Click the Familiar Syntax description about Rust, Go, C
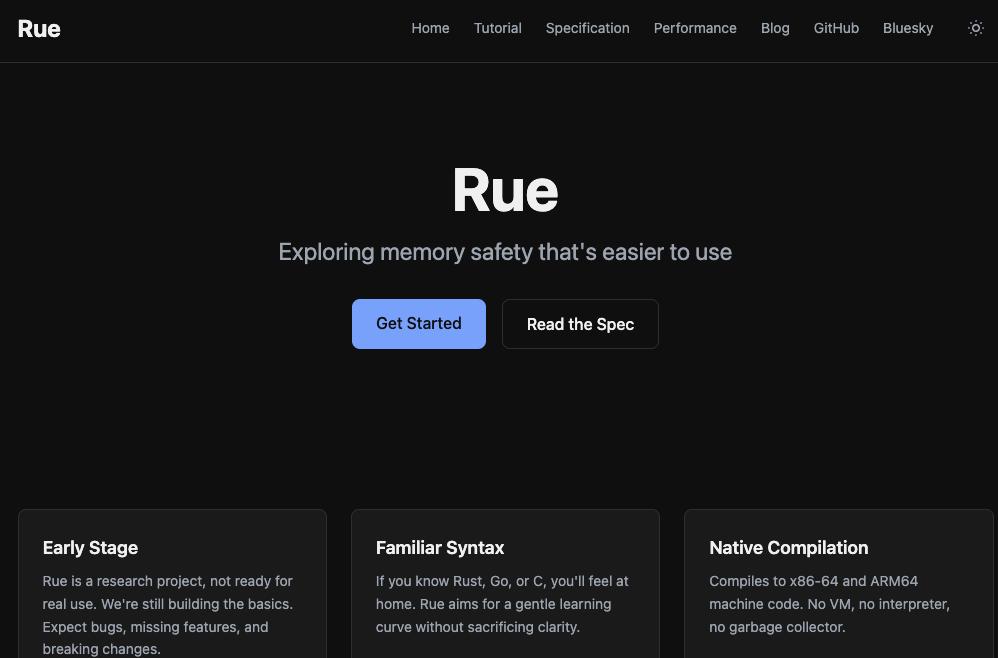 [x=502, y=604]
